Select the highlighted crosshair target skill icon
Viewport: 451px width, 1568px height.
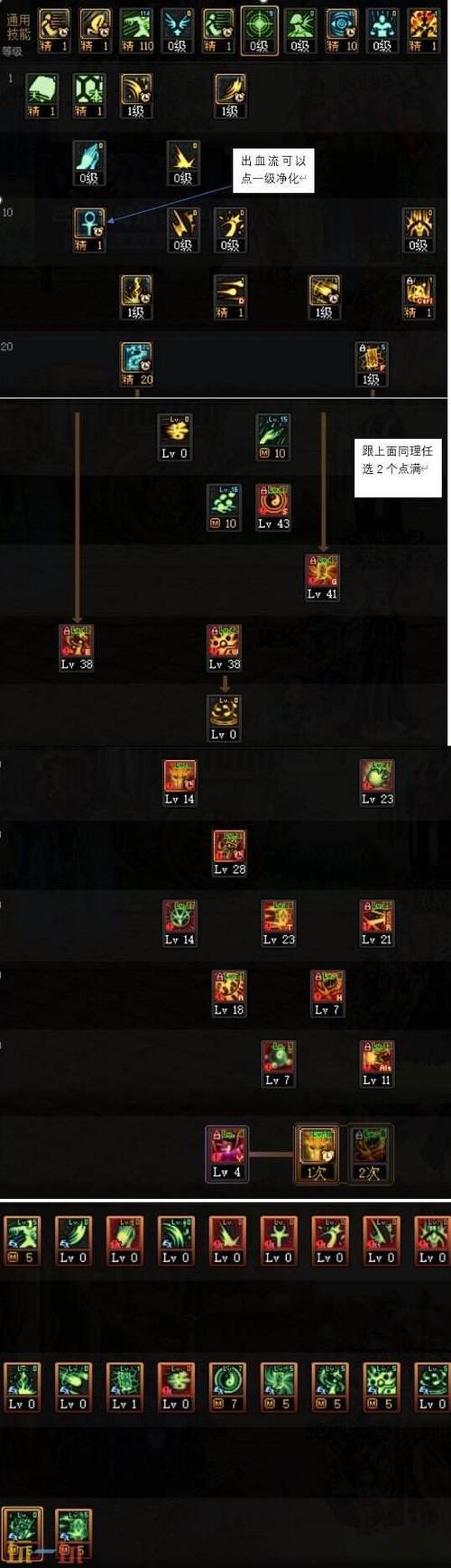tap(259, 31)
